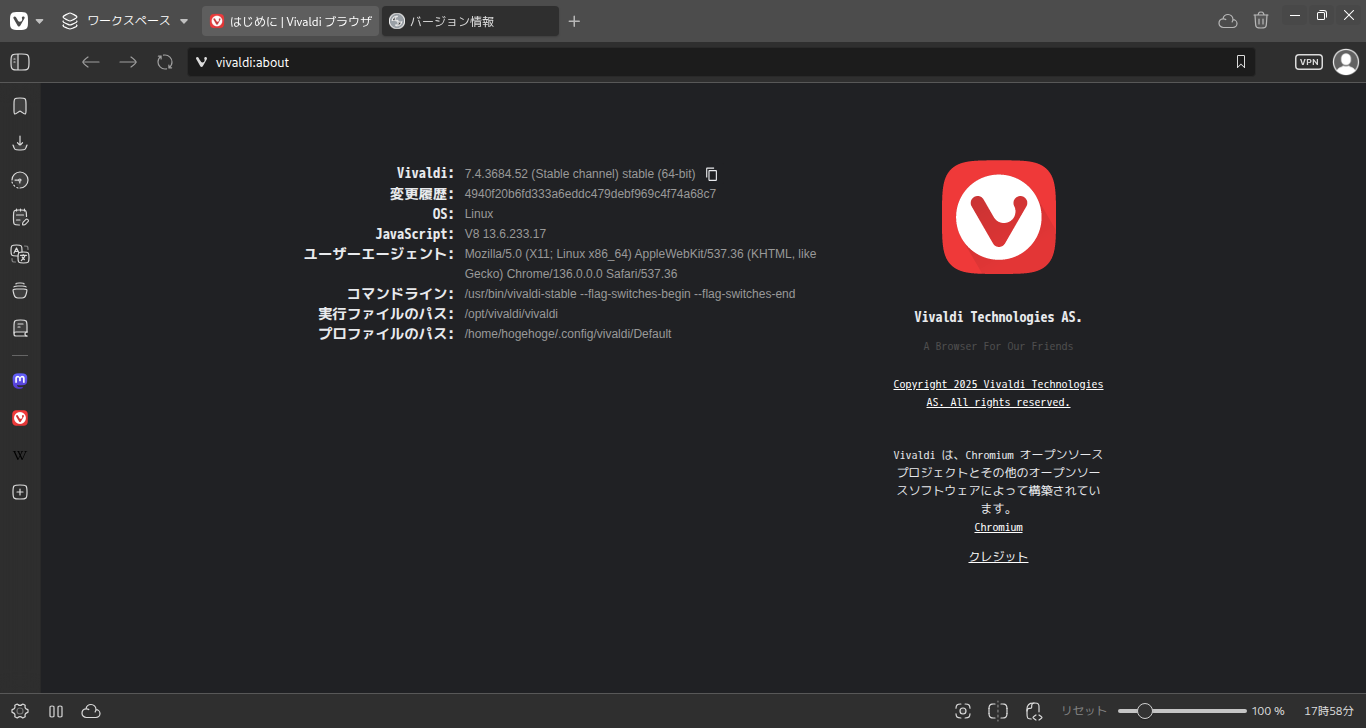The height and width of the screenshot is (728, 1366).
Task: Open the Translate panel in the sidebar
Action: pyautogui.click(x=20, y=254)
